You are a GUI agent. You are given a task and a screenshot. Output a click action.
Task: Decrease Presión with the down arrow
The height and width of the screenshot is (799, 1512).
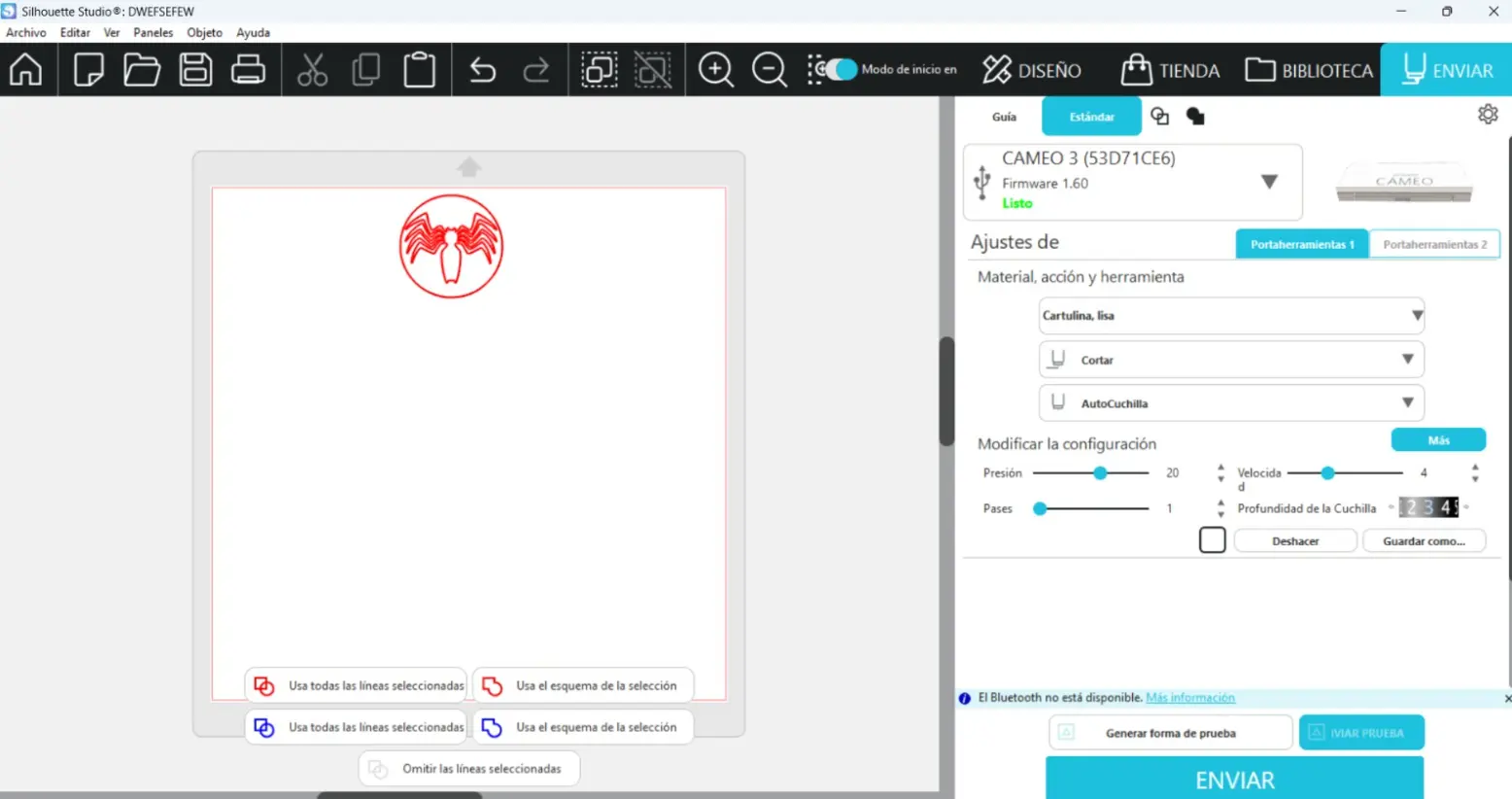(1221, 479)
